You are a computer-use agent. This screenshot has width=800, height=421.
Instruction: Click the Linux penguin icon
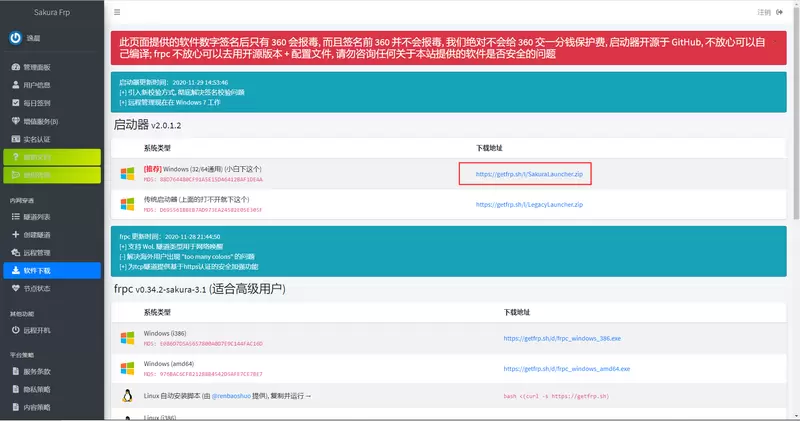click(x=128, y=396)
